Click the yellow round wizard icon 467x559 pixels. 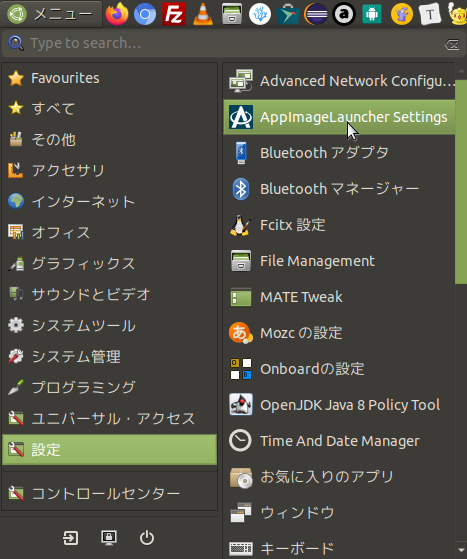click(x=402, y=14)
